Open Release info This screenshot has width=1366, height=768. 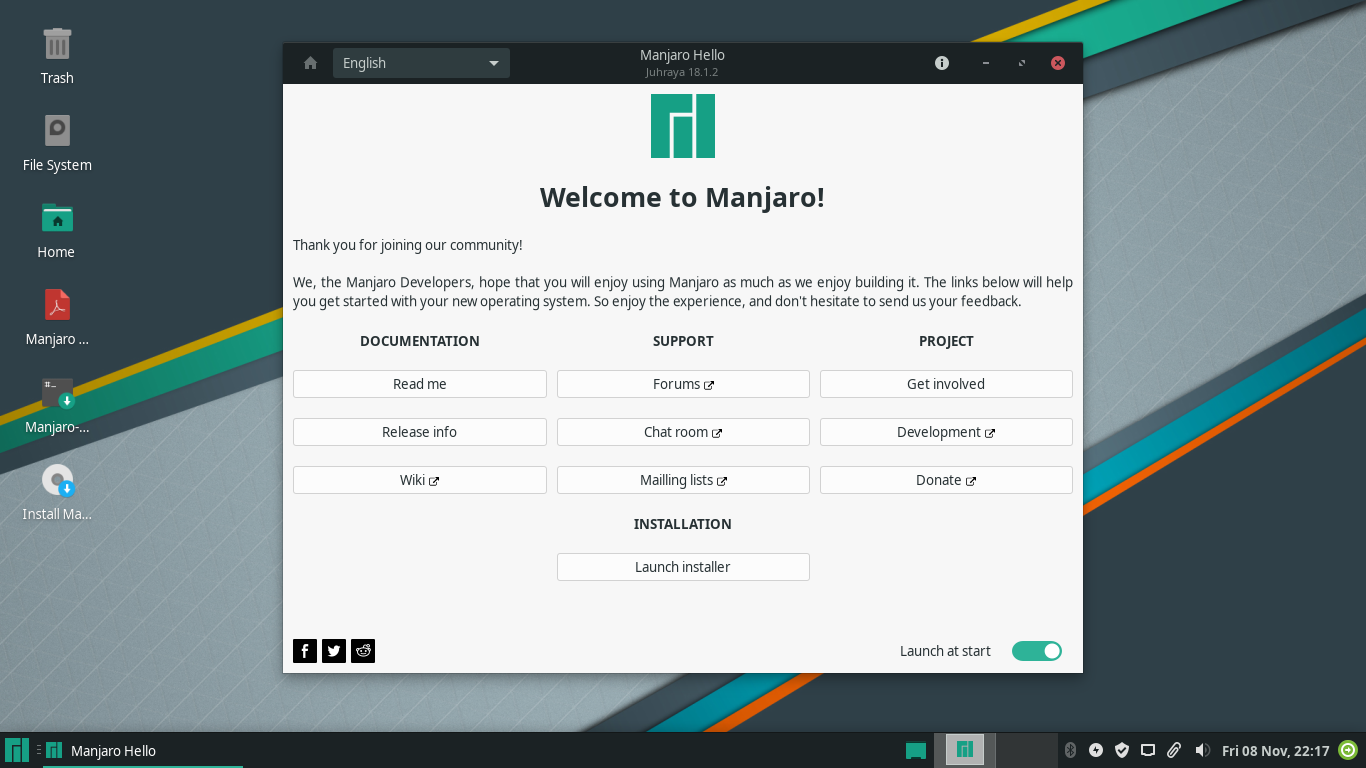point(420,432)
